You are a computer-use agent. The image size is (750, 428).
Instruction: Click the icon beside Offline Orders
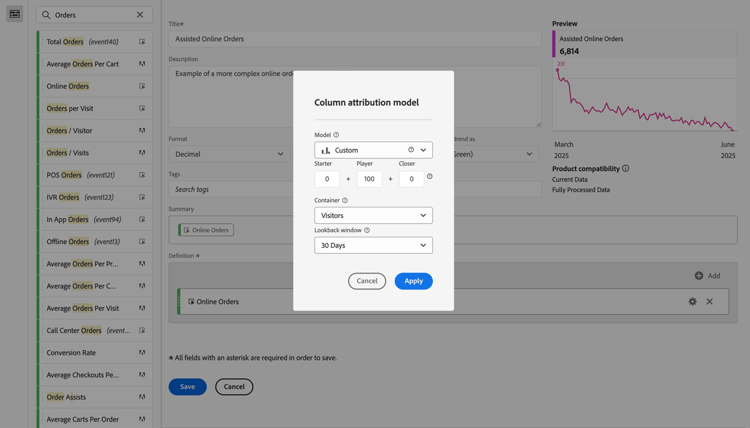click(x=142, y=241)
